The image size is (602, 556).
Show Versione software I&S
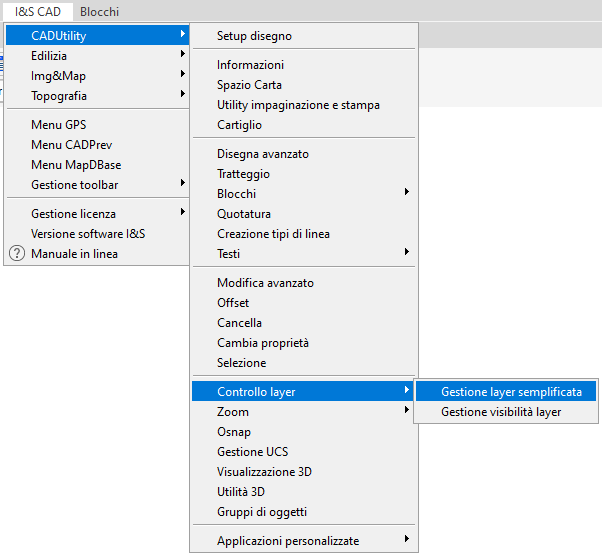coord(98,234)
